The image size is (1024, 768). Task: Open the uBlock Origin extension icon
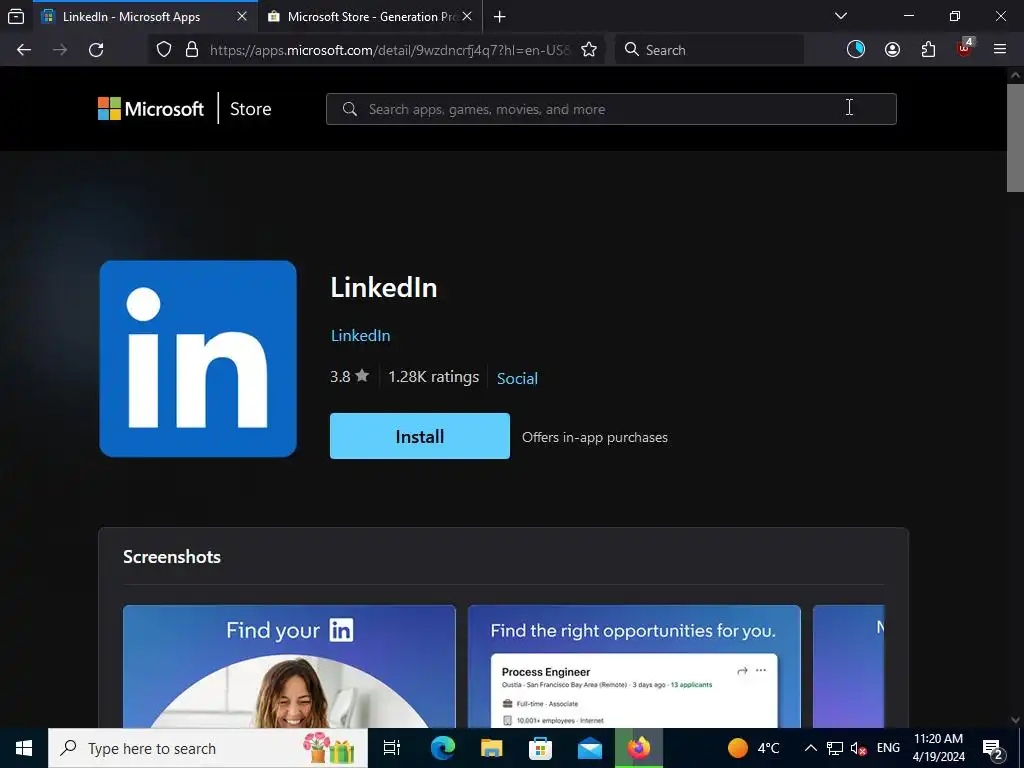pos(965,48)
